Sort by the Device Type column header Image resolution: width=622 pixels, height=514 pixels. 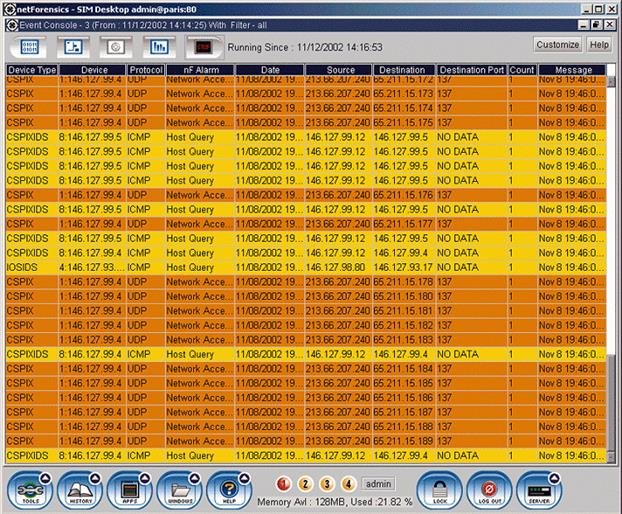(31, 70)
